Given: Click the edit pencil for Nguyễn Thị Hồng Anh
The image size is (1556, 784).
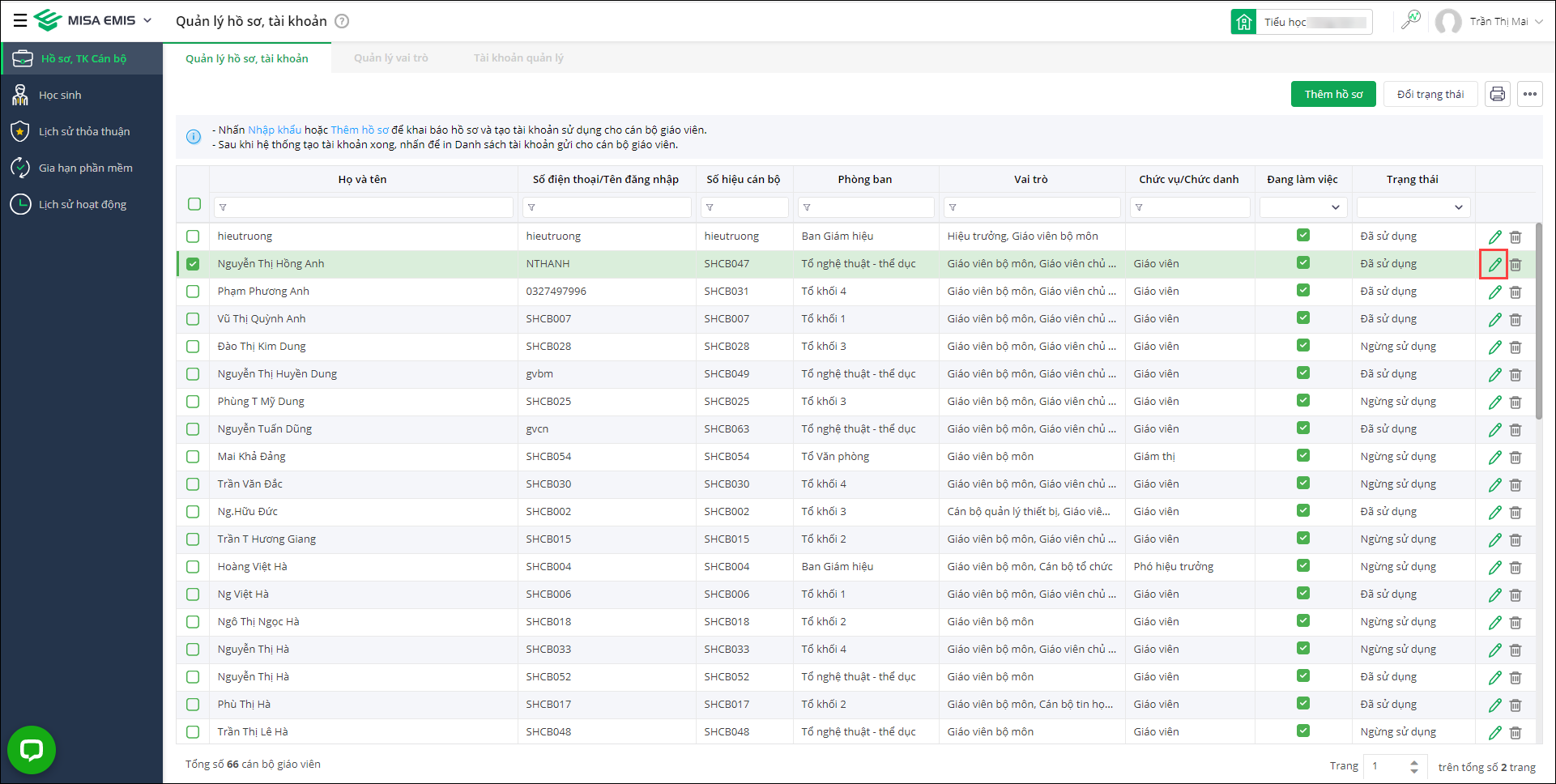Looking at the screenshot, I should point(1494,264).
